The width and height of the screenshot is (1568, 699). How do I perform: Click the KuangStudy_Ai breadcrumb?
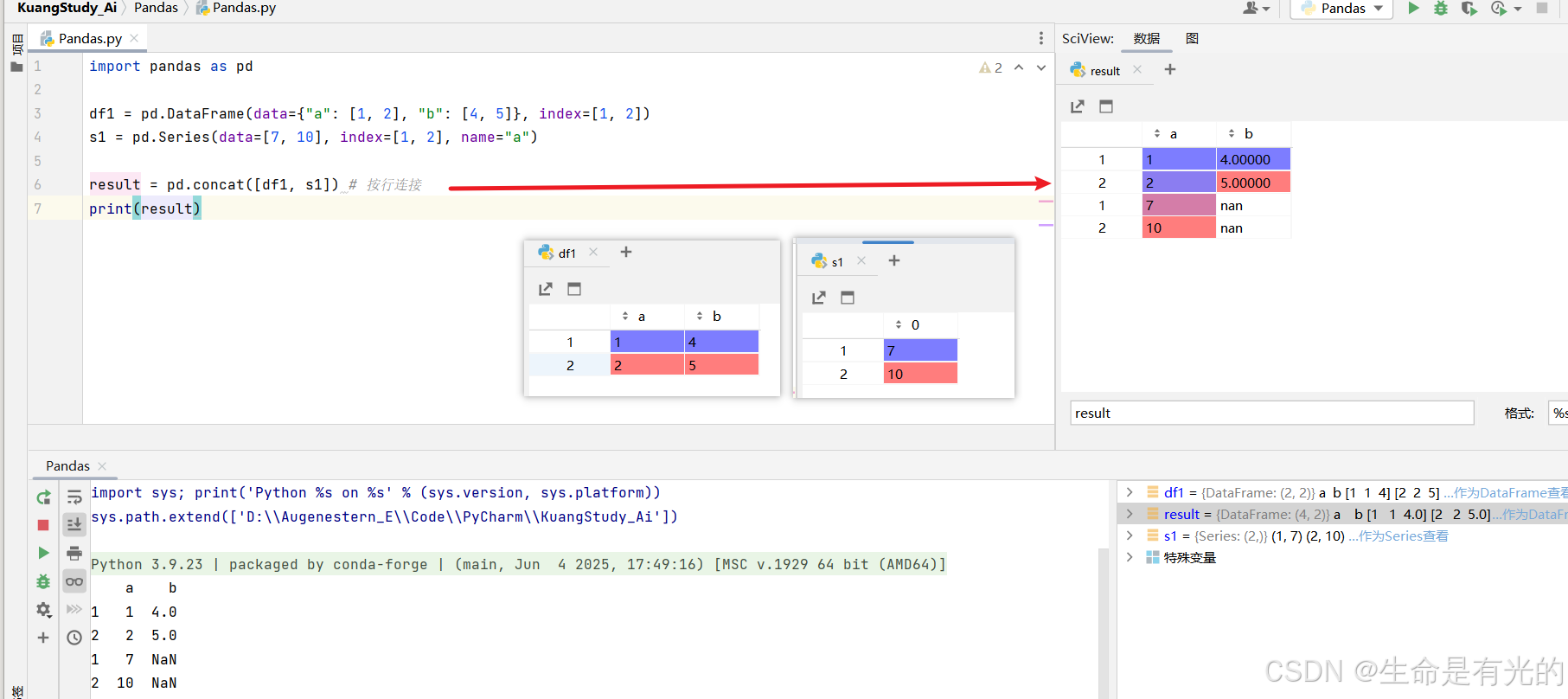[x=67, y=8]
